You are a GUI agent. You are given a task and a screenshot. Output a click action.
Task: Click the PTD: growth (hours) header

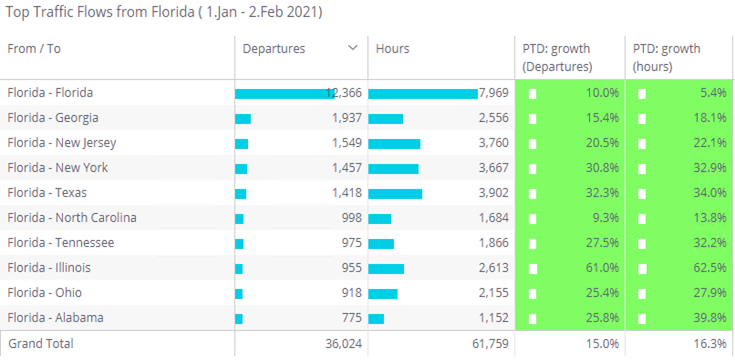pos(667,58)
